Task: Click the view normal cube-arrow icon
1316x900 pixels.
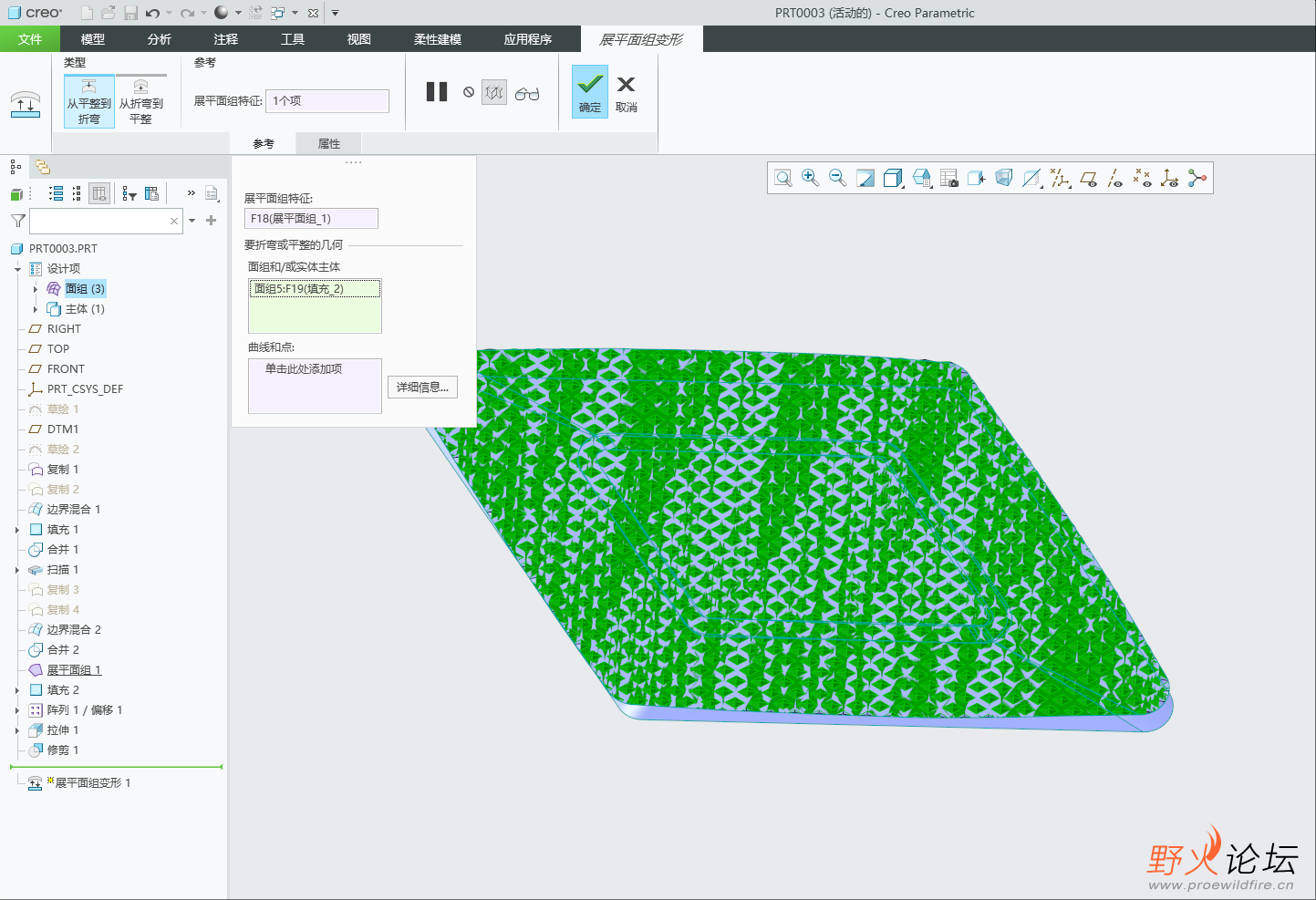Action: 977,178
